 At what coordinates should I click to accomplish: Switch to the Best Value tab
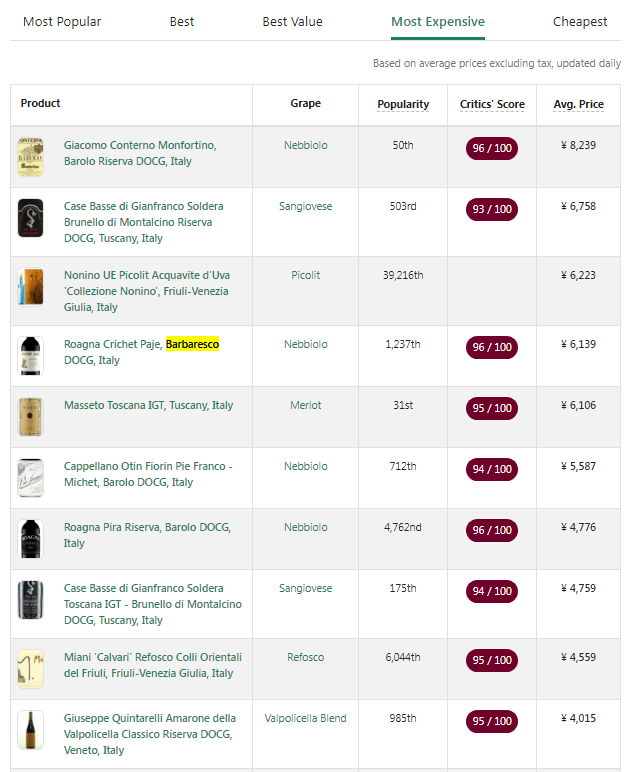292,21
